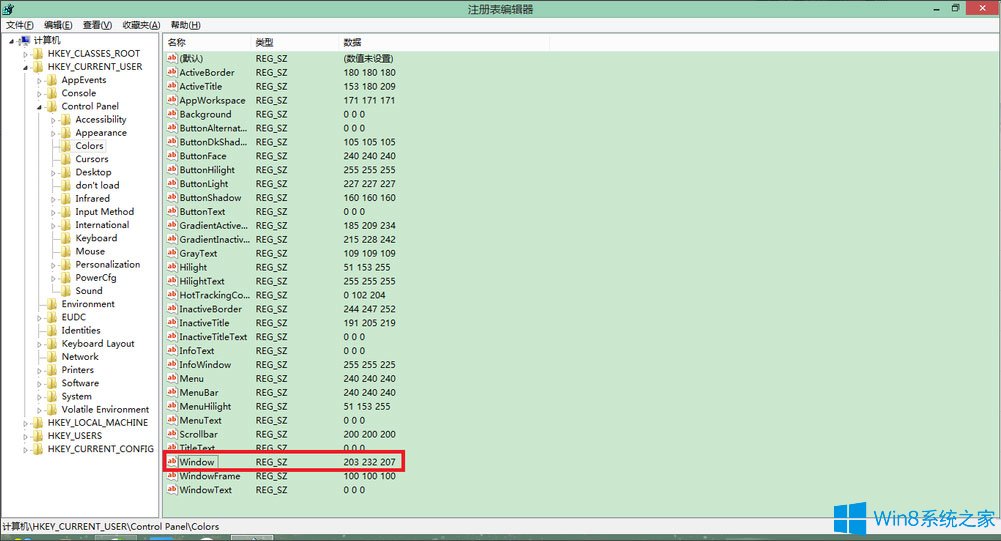Select the HilightText value name

pyautogui.click(x=202, y=281)
